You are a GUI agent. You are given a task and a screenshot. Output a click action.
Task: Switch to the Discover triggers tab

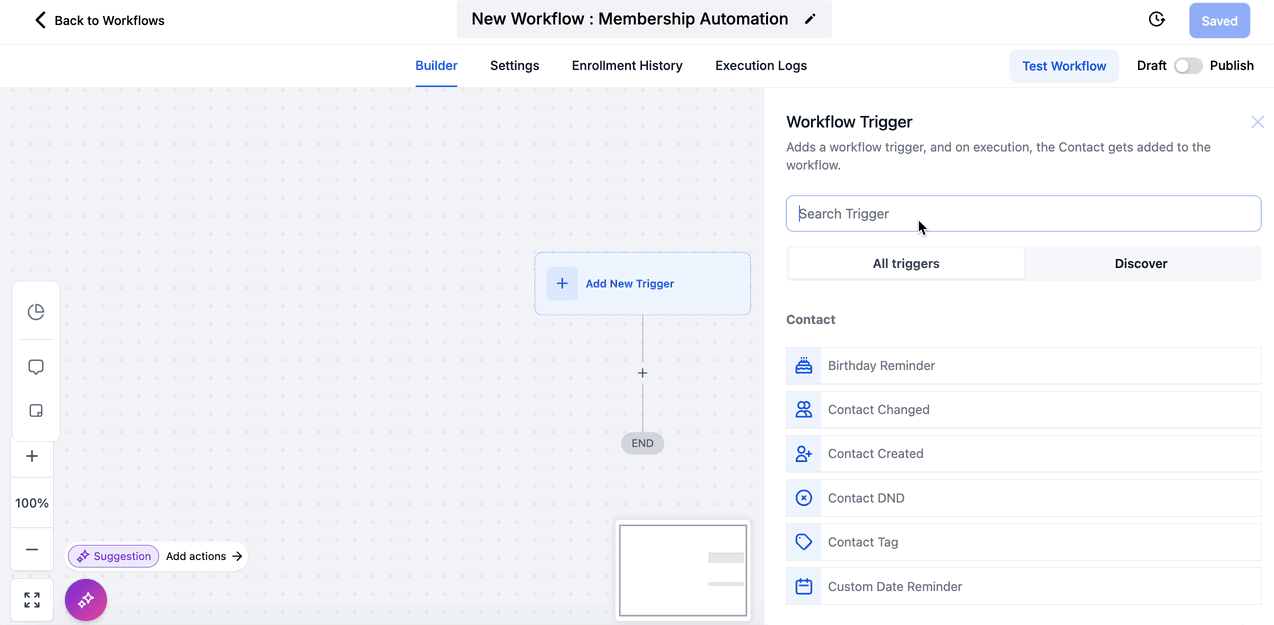(1141, 264)
